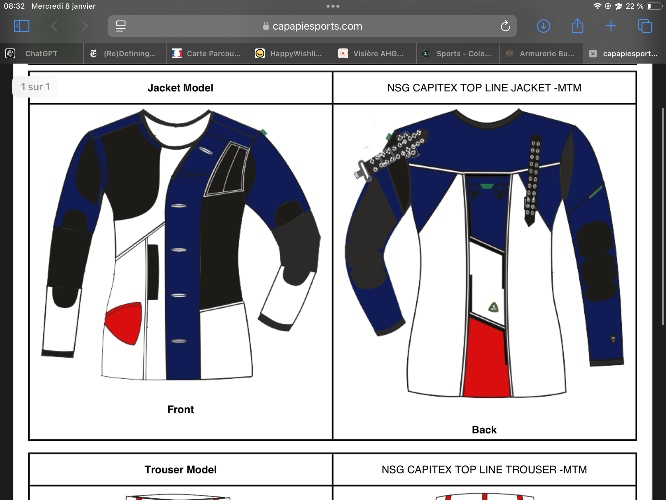Screen dimensions: 666x500
Task: Open the Carte Parcou tab
Action: (208, 54)
